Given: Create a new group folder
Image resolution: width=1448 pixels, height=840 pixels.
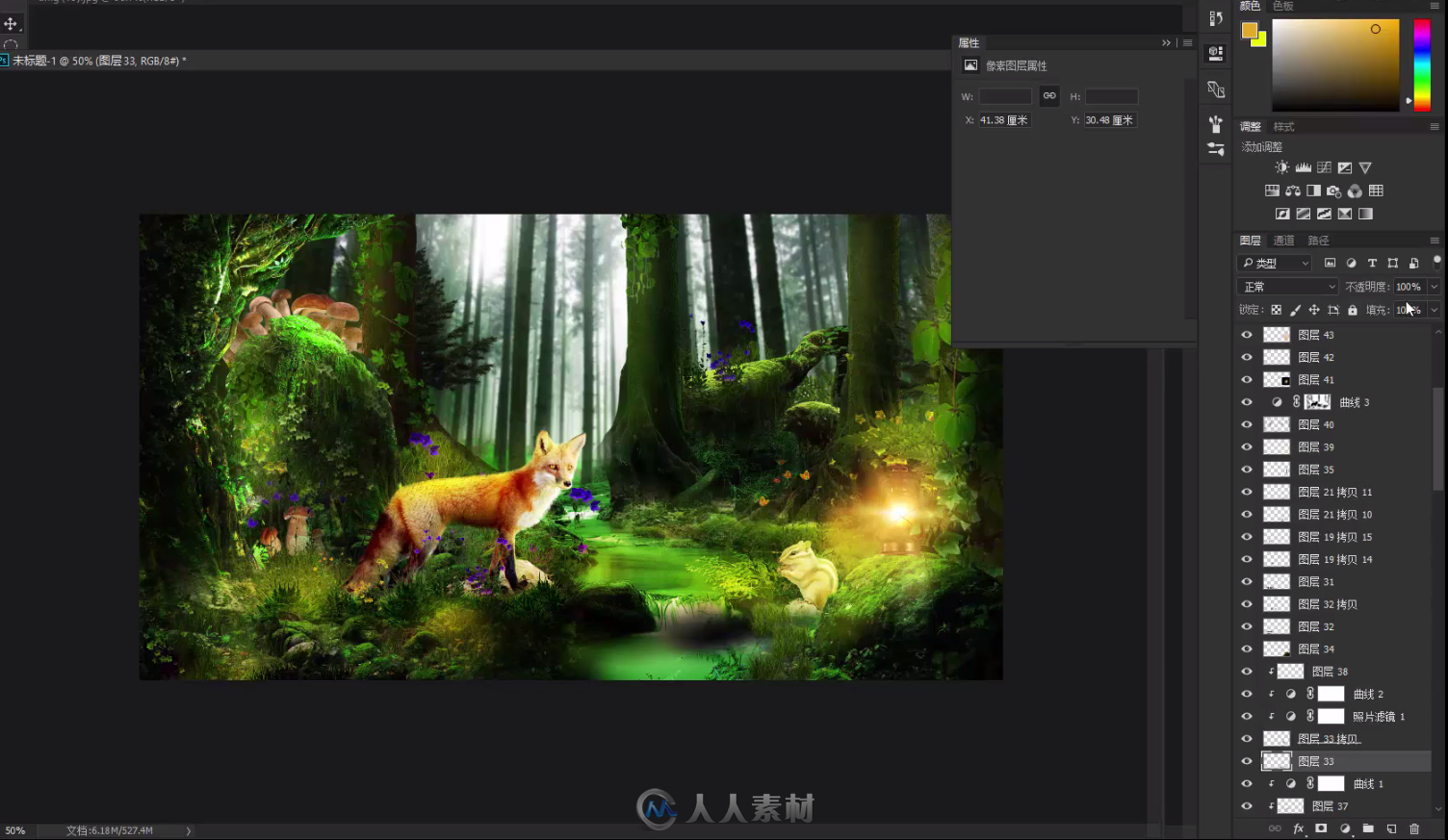Looking at the screenshot, I should point(1368,828).
